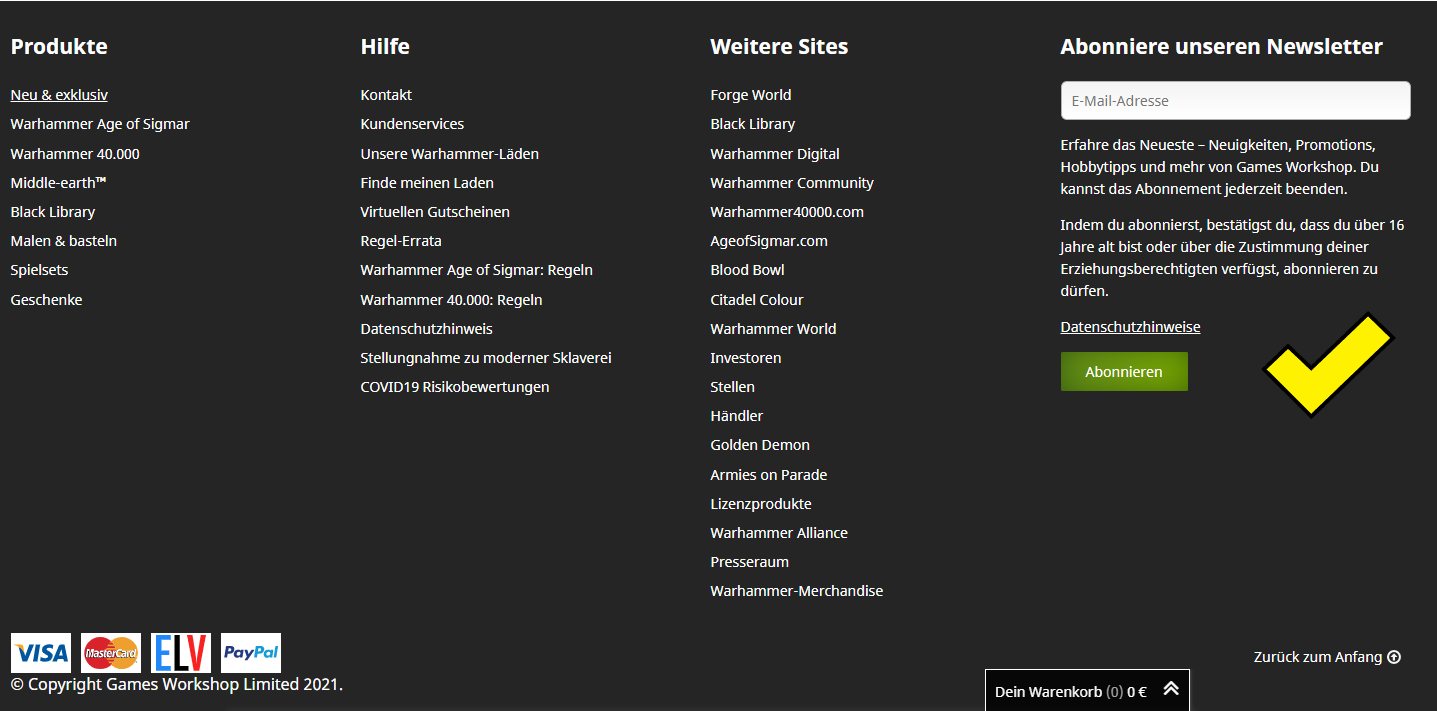Open the Kontakt help link
The height and width of the screenshot is (711, 1437).
tap(386, 95)
